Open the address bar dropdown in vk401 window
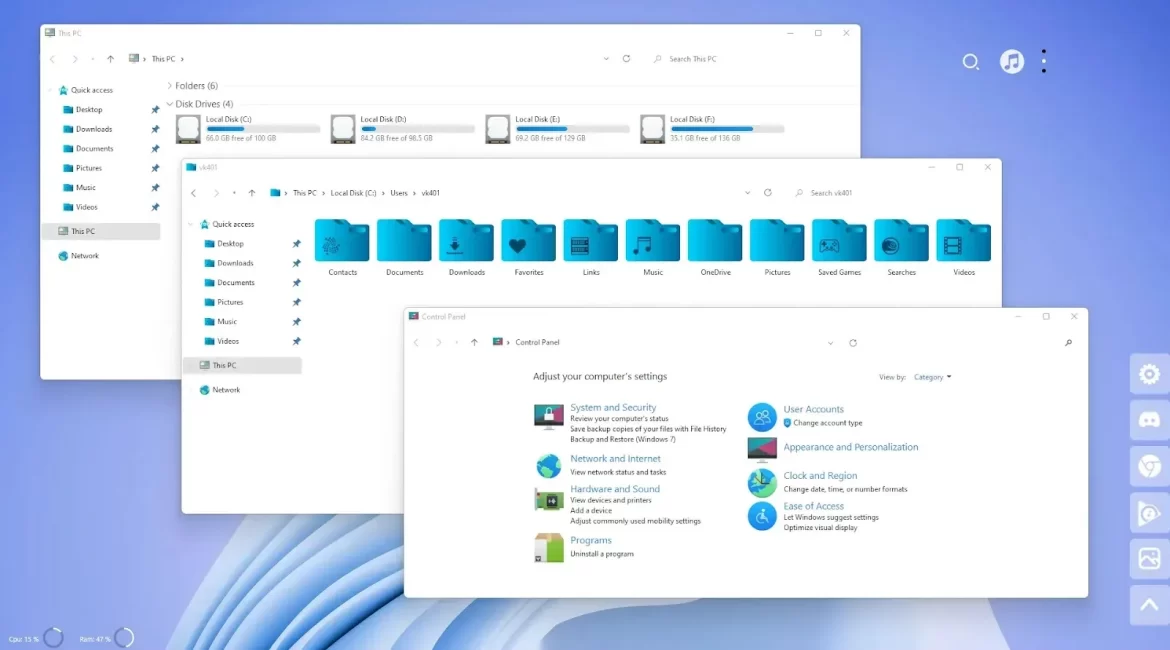The height and width of the screenshot is (650, 1170). click(x=747, y=193)
